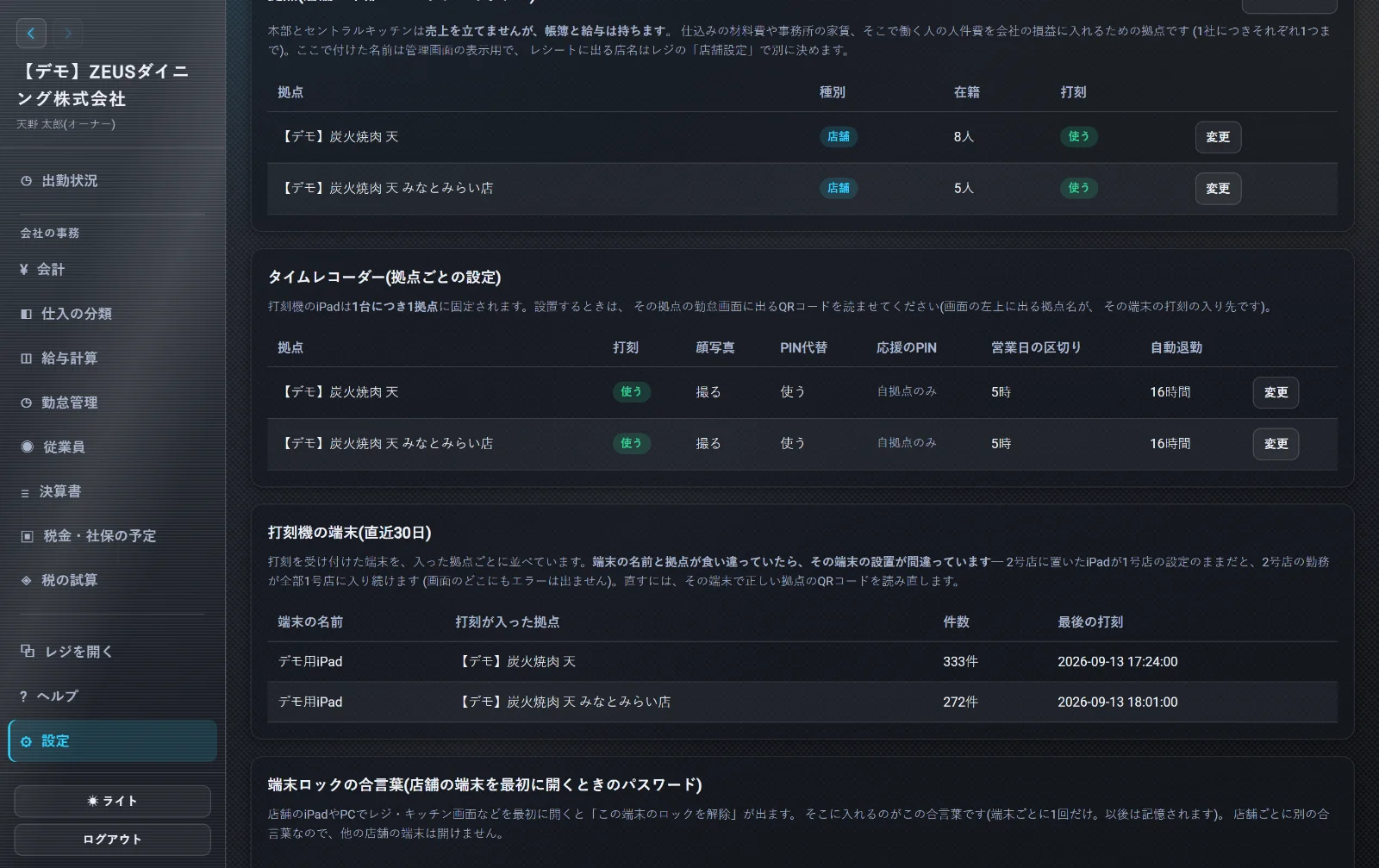1379x868 pixels.
Task: Click 使う 打刻 badge for 5人 store row
Action: [1079, 188]
